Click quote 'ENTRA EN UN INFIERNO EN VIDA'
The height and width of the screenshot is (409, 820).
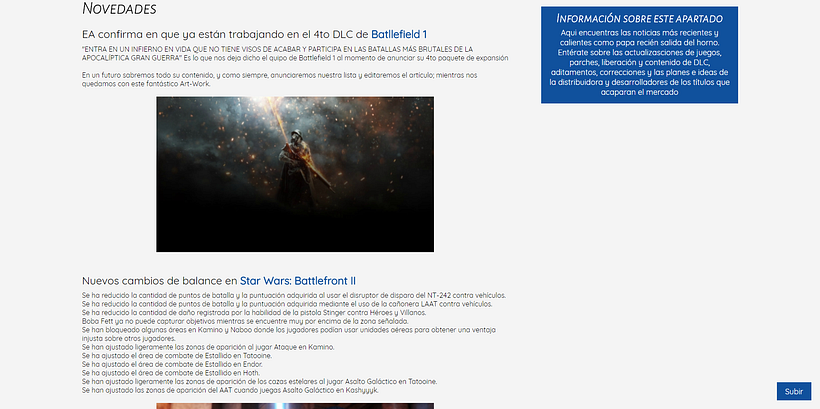coord(295,53)
